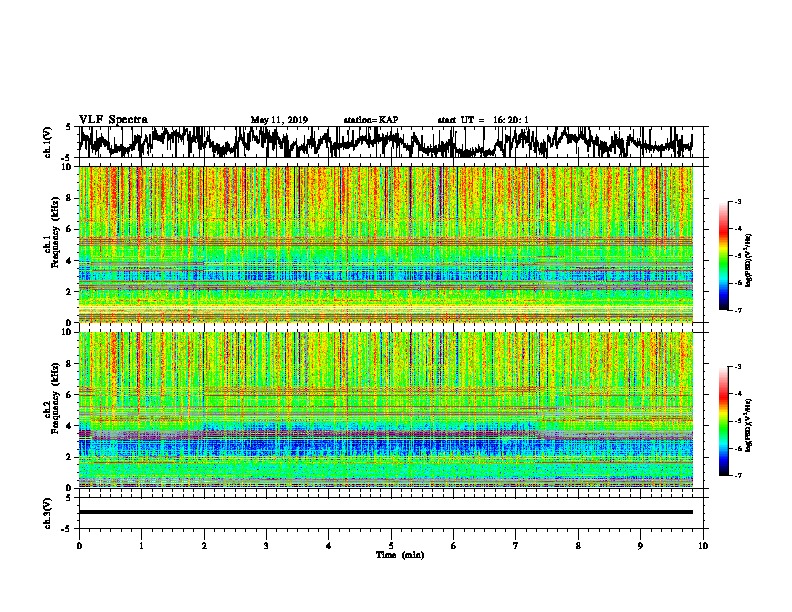This screenshot has width=792, height=612.
Task: Click time axis tick label "6"
Action: pyautogui.click(x=454, y=546)
